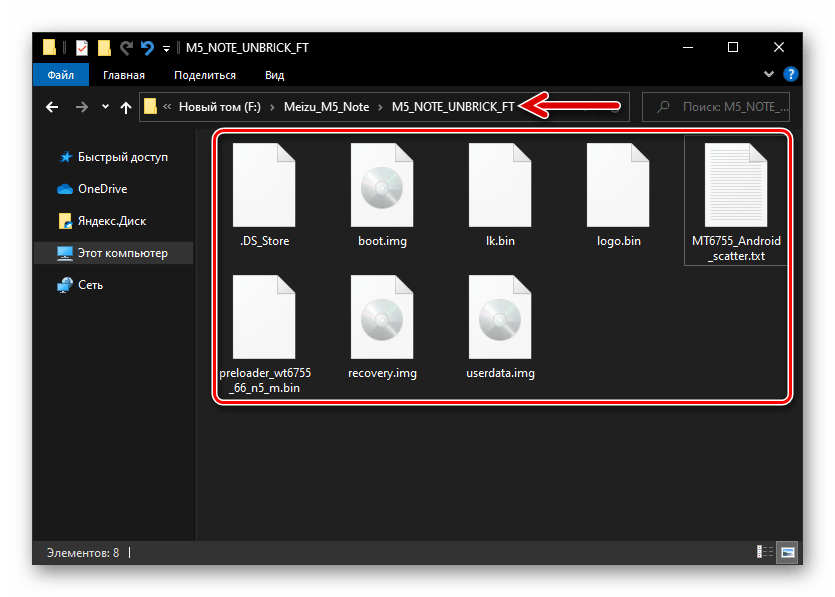The width and height of the screenshot is (835, 597).
Task: Open the Файл menu tab
Action: 61,75
